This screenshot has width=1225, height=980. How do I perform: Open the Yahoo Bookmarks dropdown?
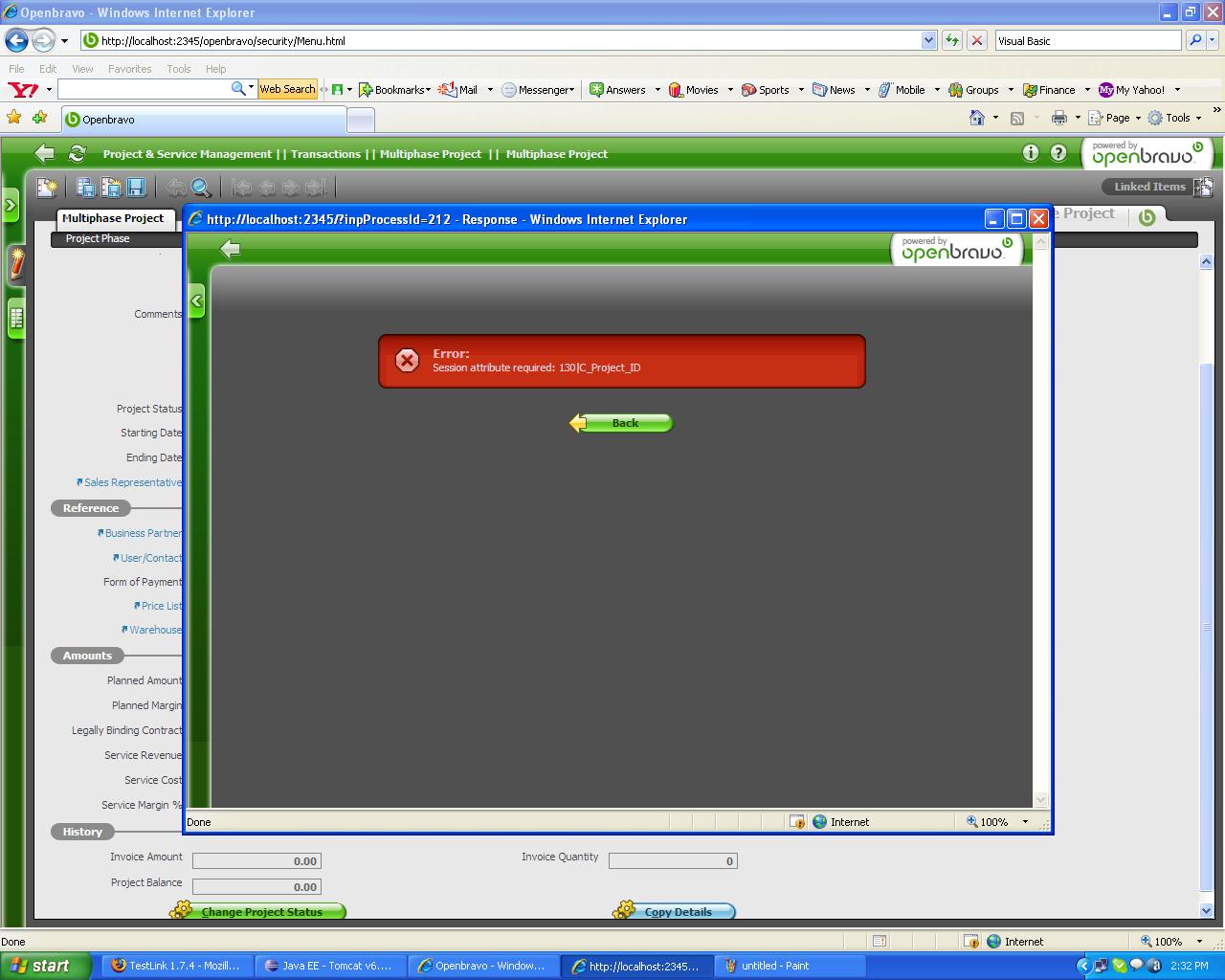pyautogui.click(x=395, y=90)
